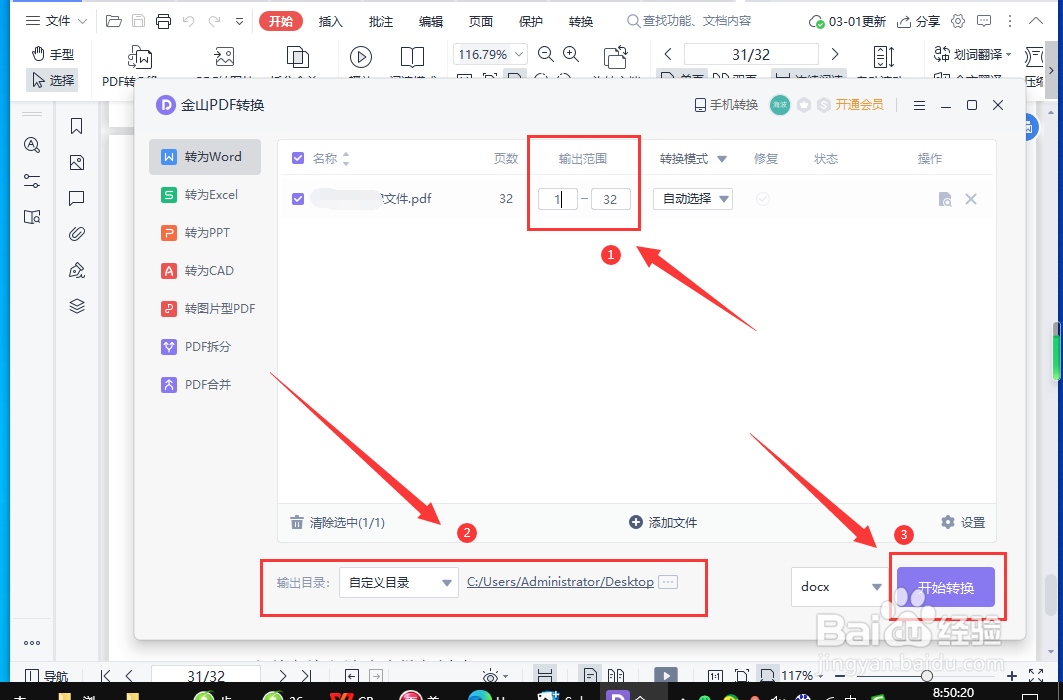Switch to the 保护 tab

[531, 22]
